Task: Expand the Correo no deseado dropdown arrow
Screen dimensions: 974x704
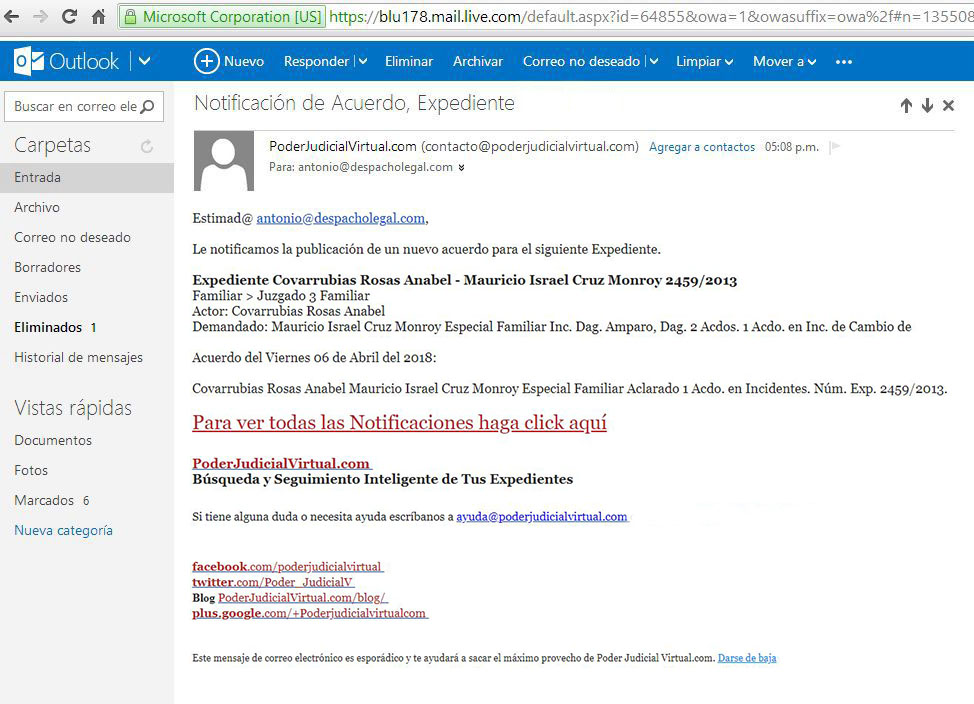Action: point(653,61)
